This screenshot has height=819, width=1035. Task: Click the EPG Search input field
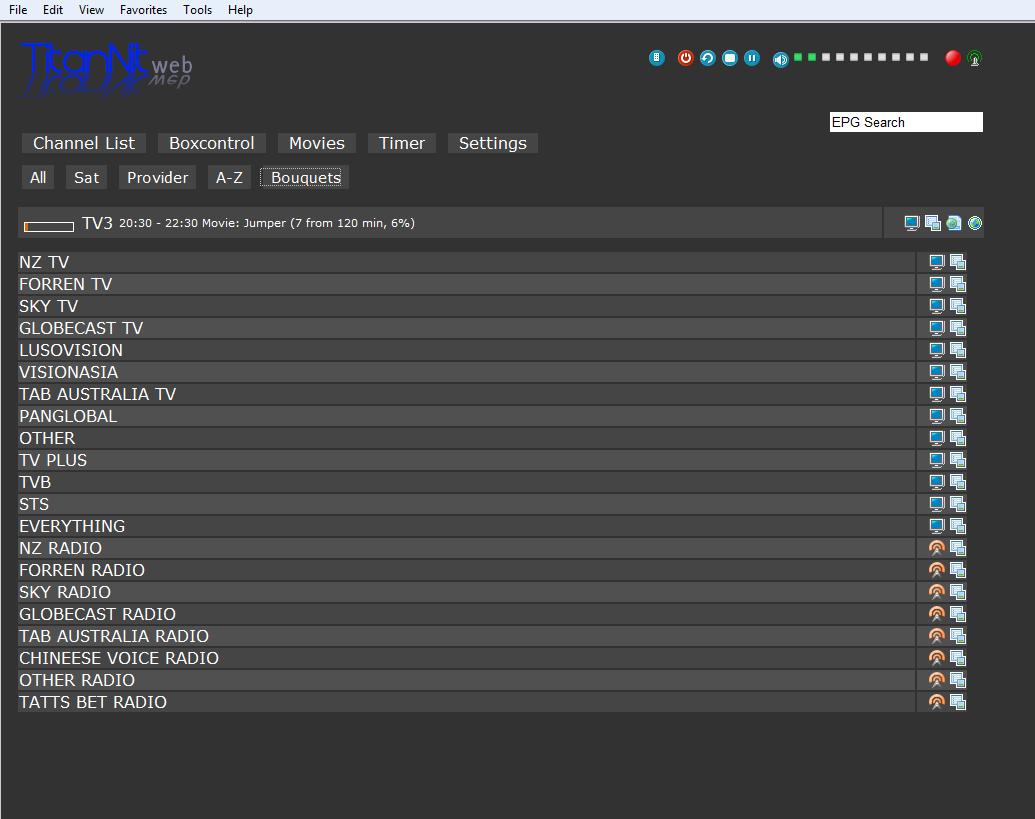point(906,122)
